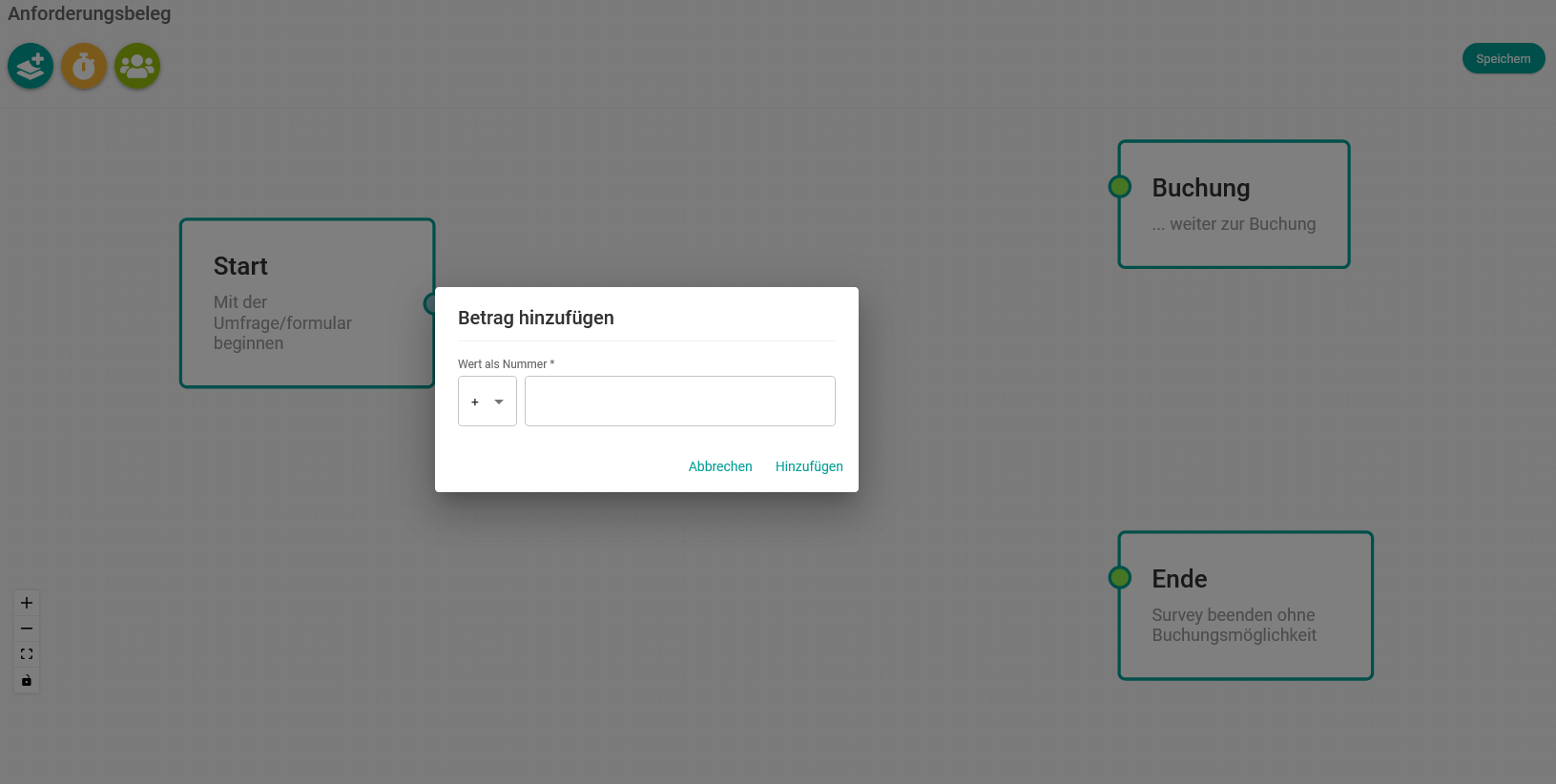Open the plus sign dropdown

pyautogui.click(x=488, y=402)
